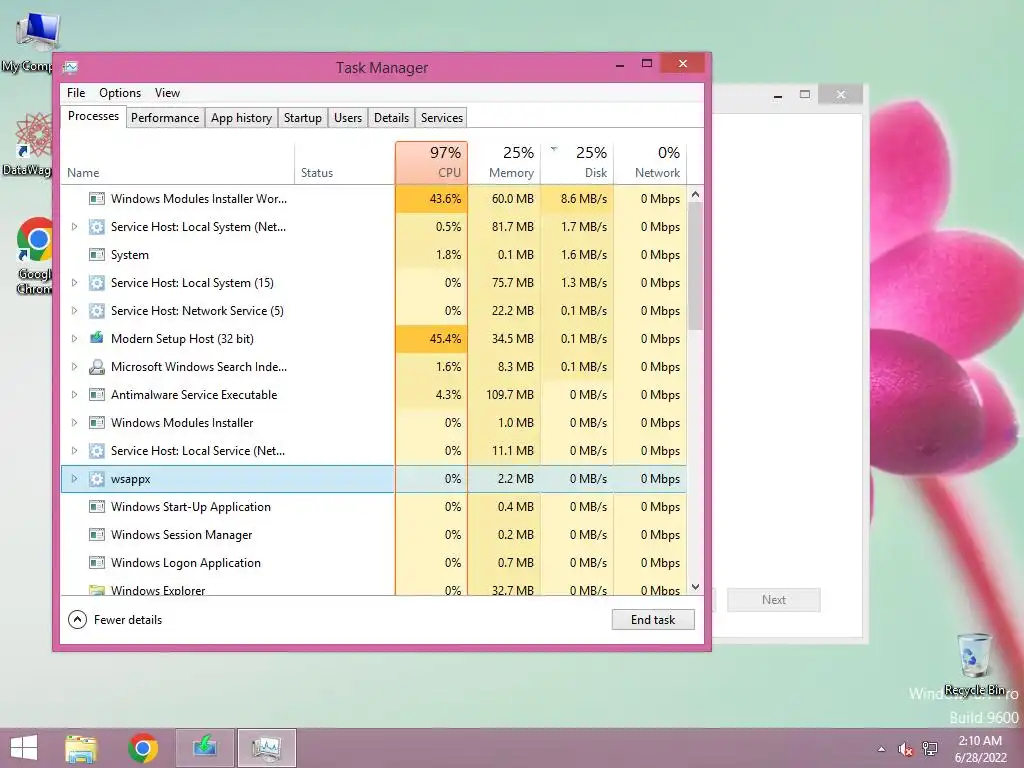Open File Explorer from the taskbar

click(x=81, y=748)
